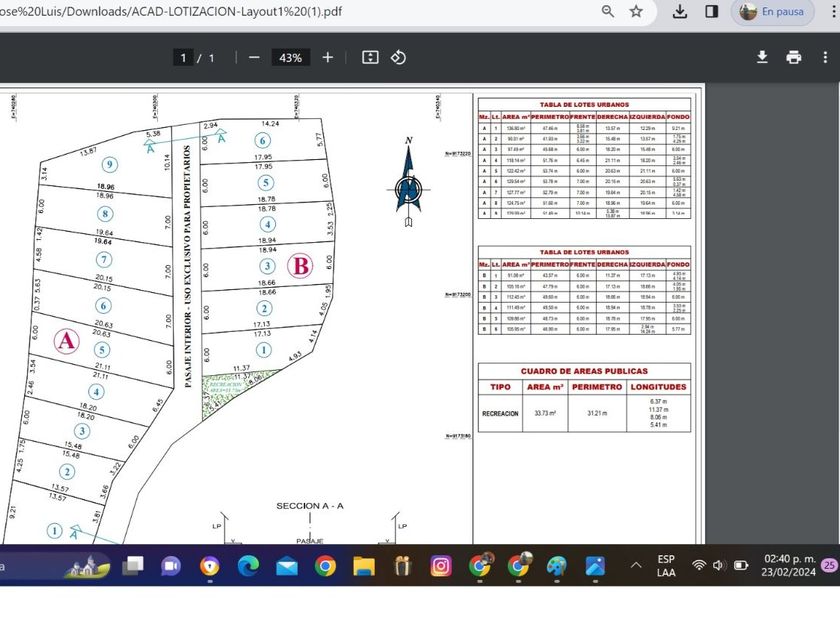This screenshot has height=630, width=840.
Task: Toggle the browser side panel
Action: click(x=711, y=12)
